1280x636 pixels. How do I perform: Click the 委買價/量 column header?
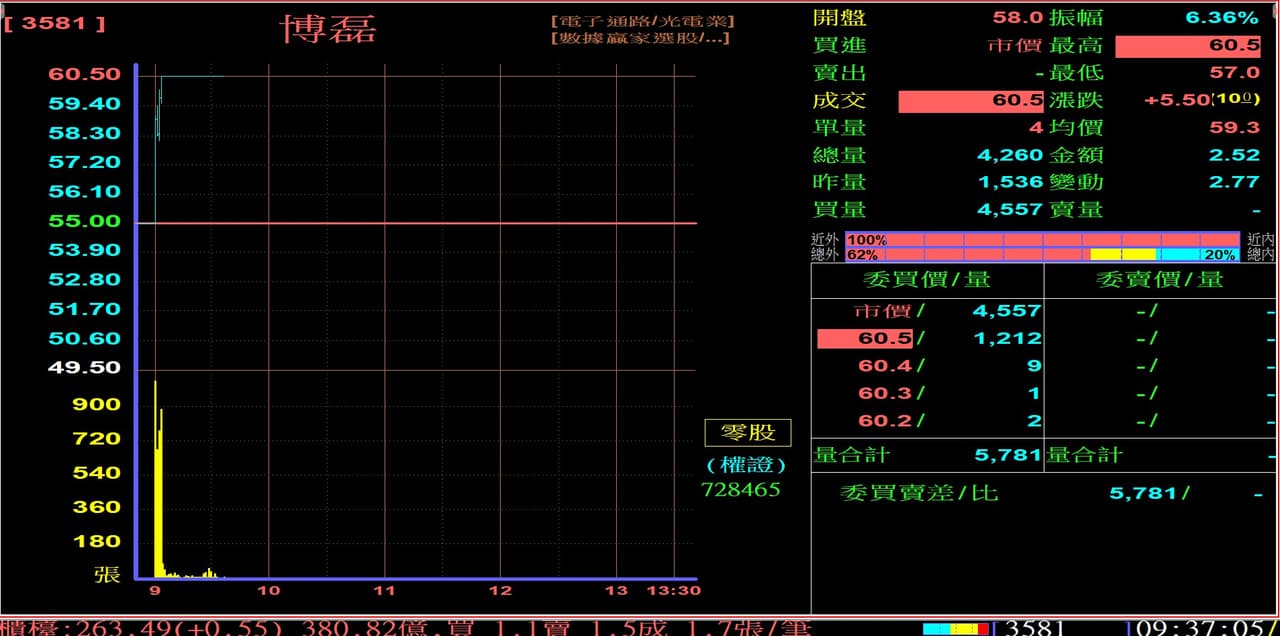point(927,279)
